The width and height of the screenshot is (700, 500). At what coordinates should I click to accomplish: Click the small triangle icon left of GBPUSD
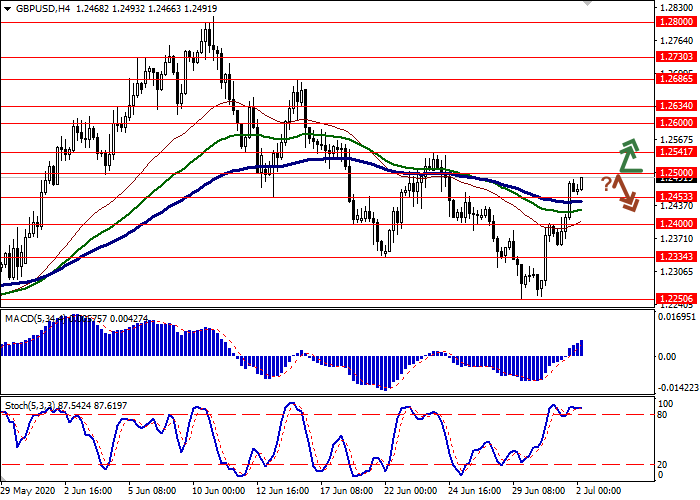(x=8, y=9)
